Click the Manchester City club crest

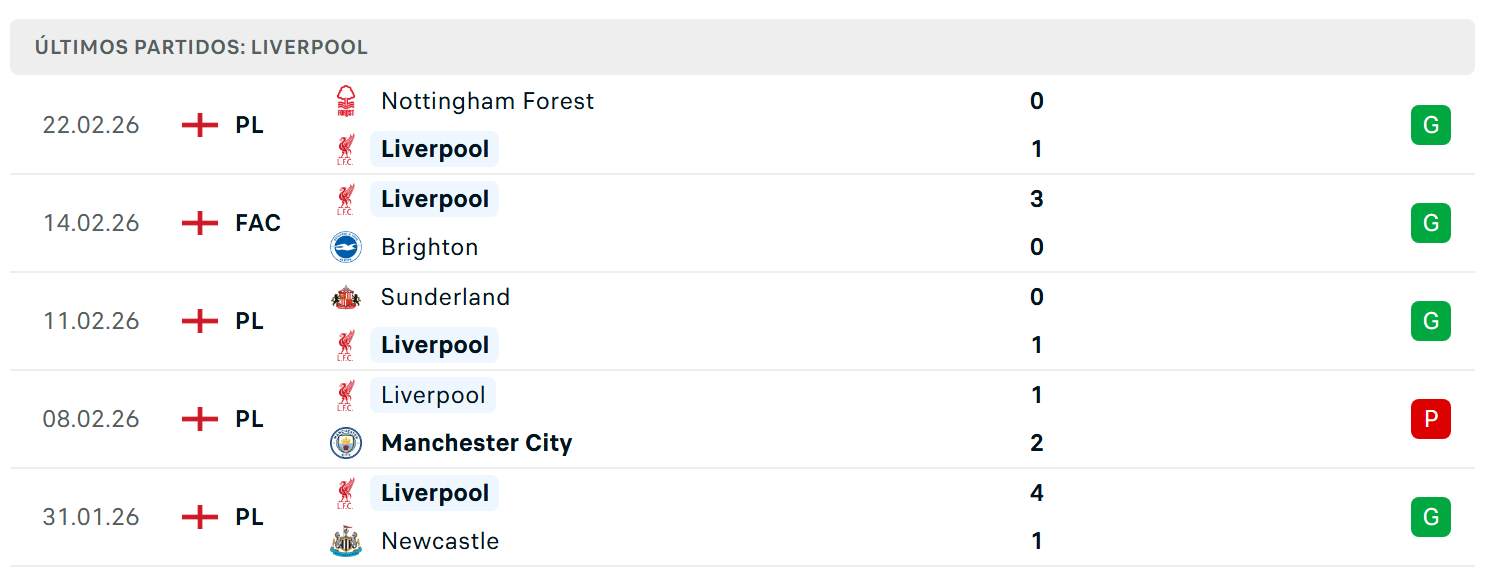(346, 443)
